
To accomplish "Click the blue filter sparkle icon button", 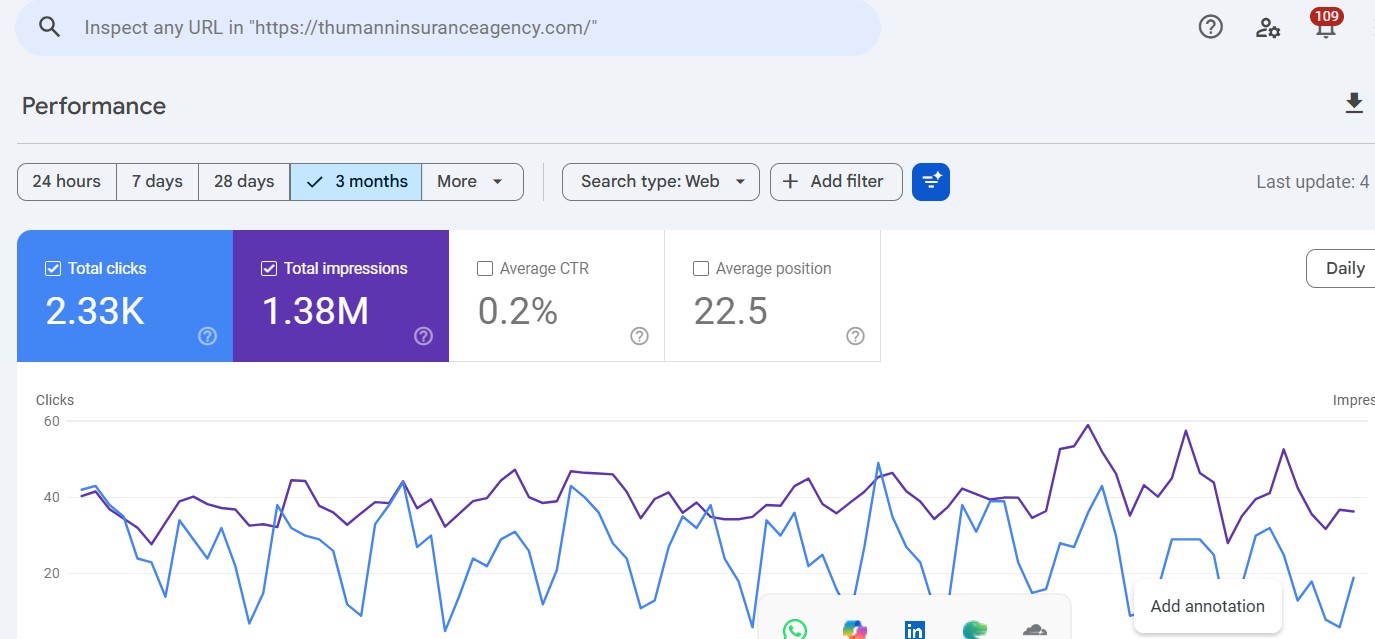I will point(931,181).
